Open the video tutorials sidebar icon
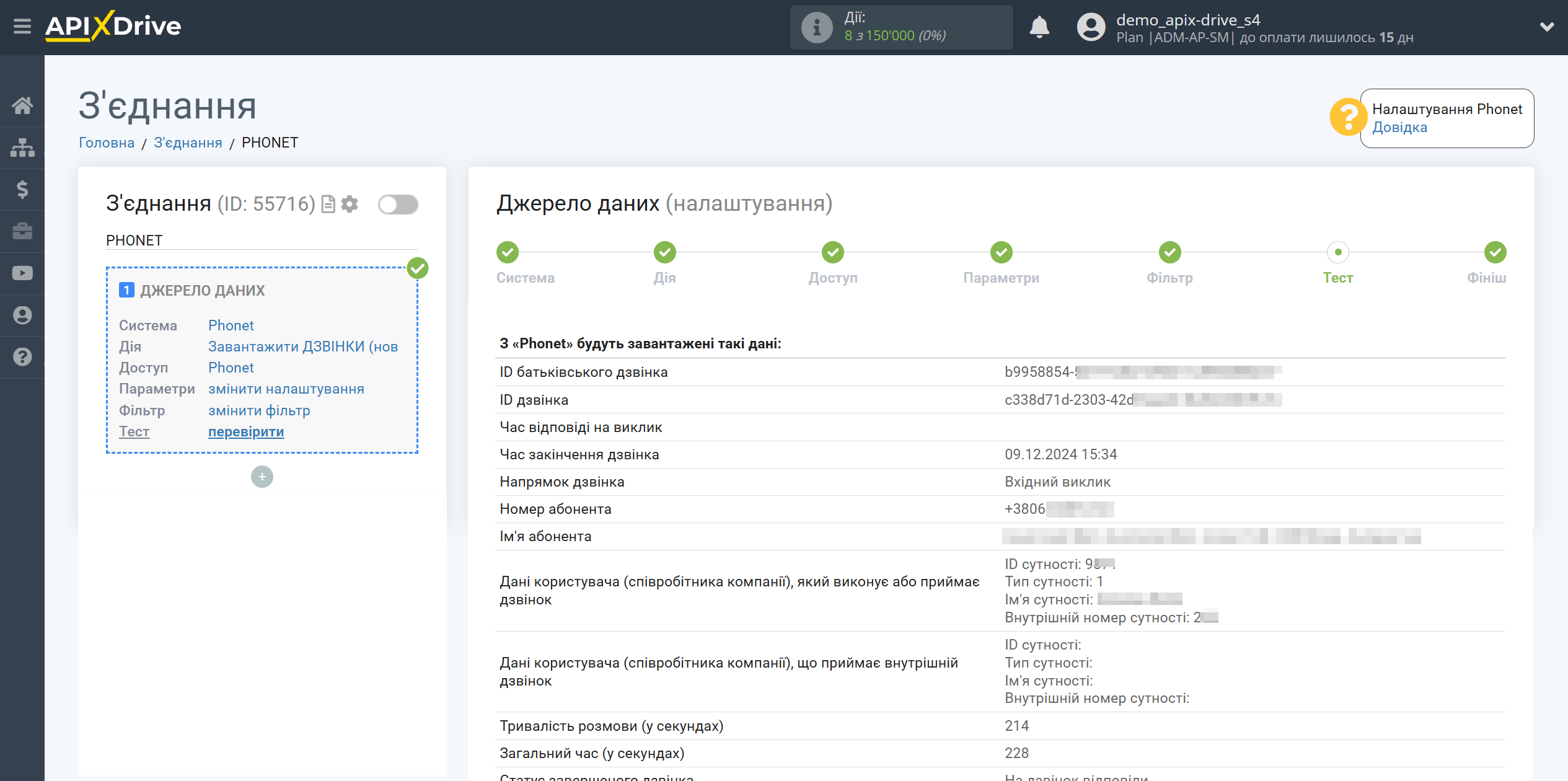 tap(22, 273)
